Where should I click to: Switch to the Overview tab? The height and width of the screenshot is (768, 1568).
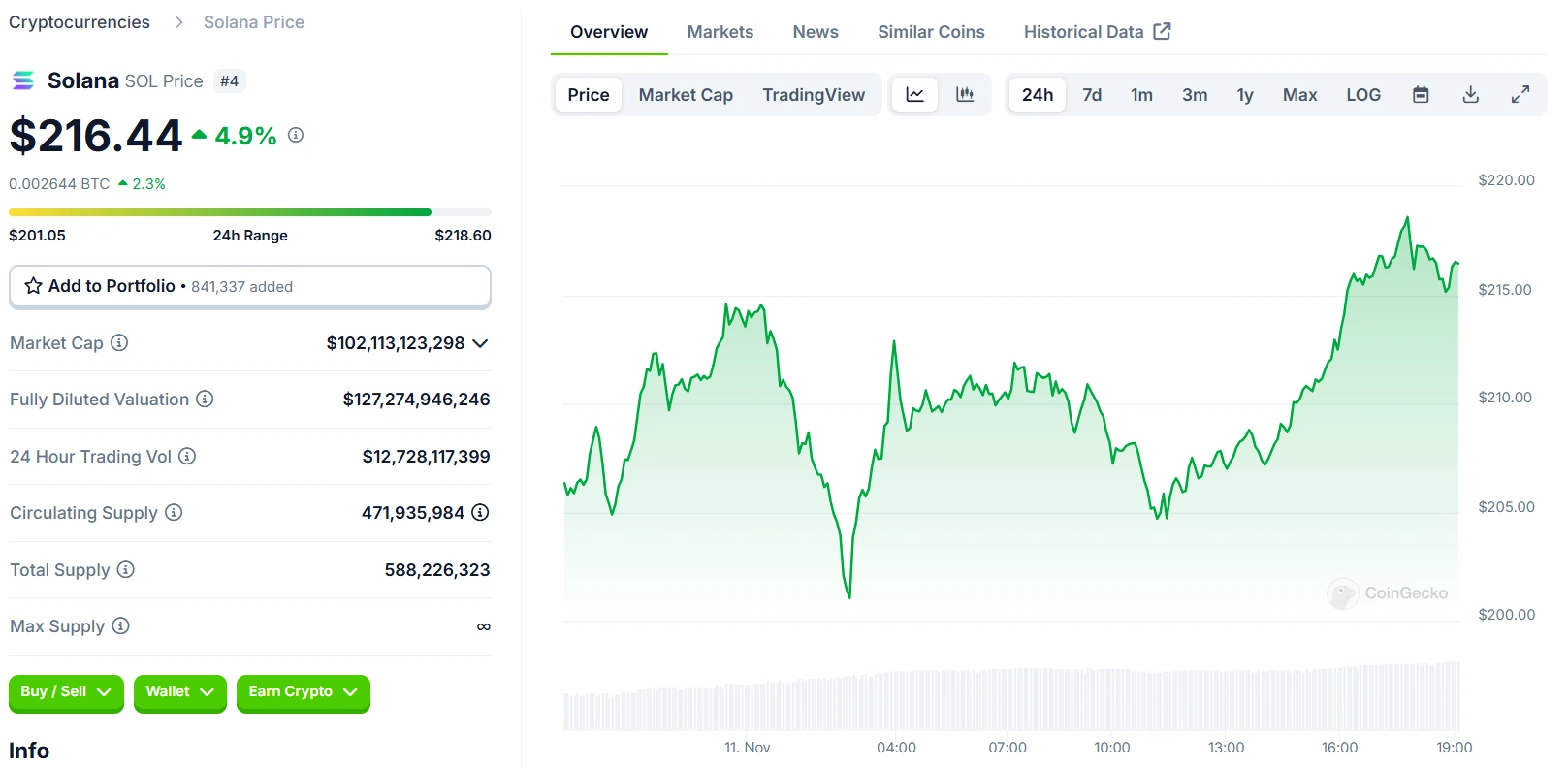(609, 32)
